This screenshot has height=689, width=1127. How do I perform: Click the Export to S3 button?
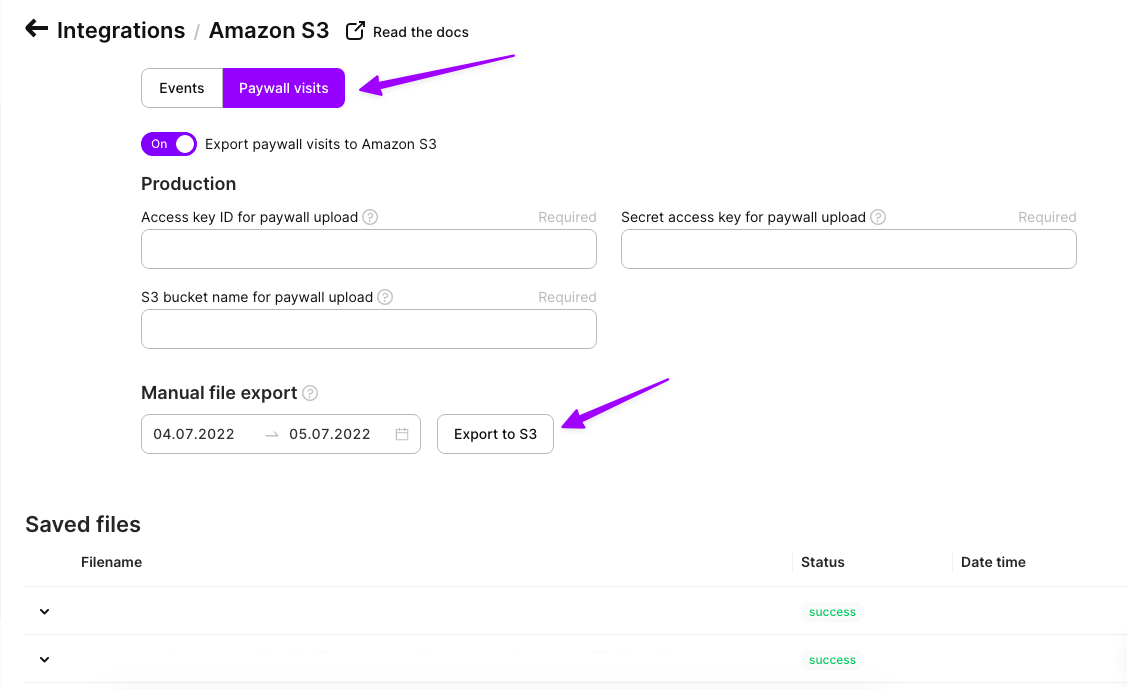(495, 434)
